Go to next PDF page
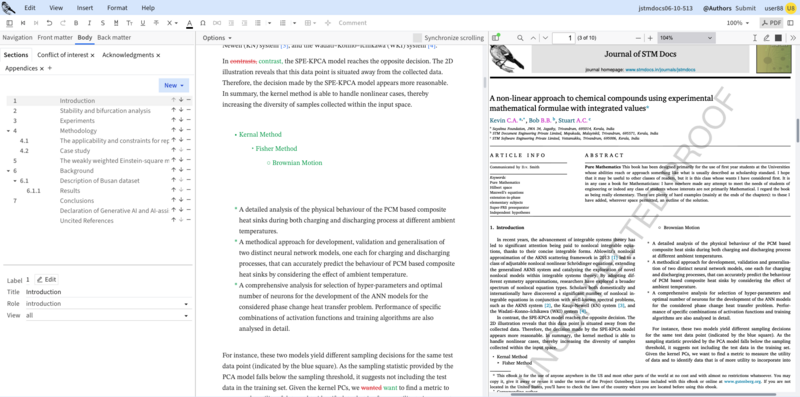The width and height of the screenshot is (800, 397). [x=545, y=38]
